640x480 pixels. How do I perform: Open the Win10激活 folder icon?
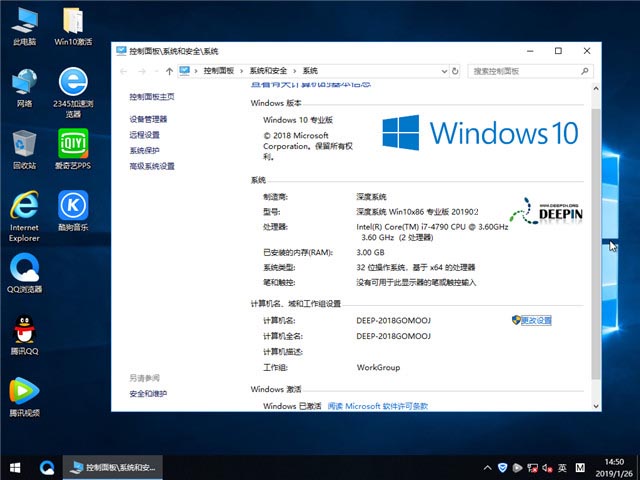tap(73, 26)
